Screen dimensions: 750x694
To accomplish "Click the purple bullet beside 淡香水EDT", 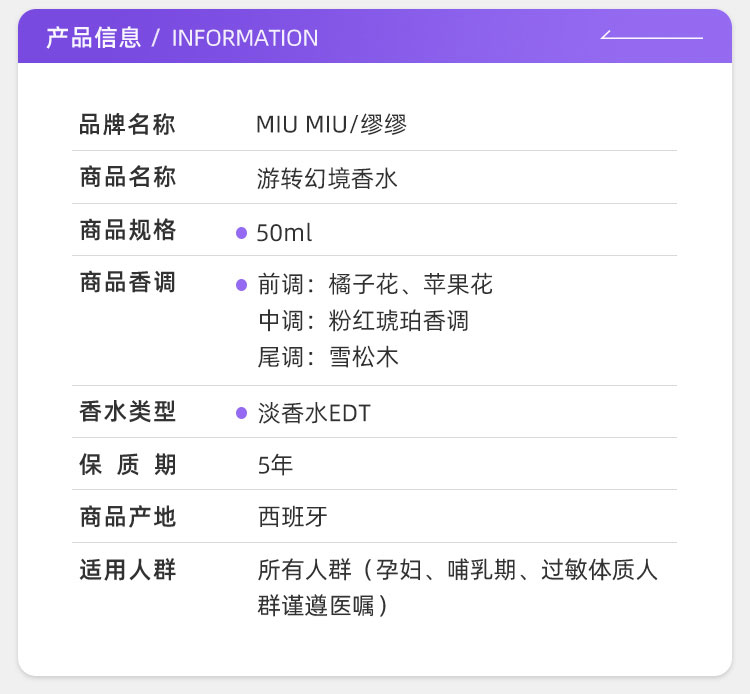I will coord(241,413).
